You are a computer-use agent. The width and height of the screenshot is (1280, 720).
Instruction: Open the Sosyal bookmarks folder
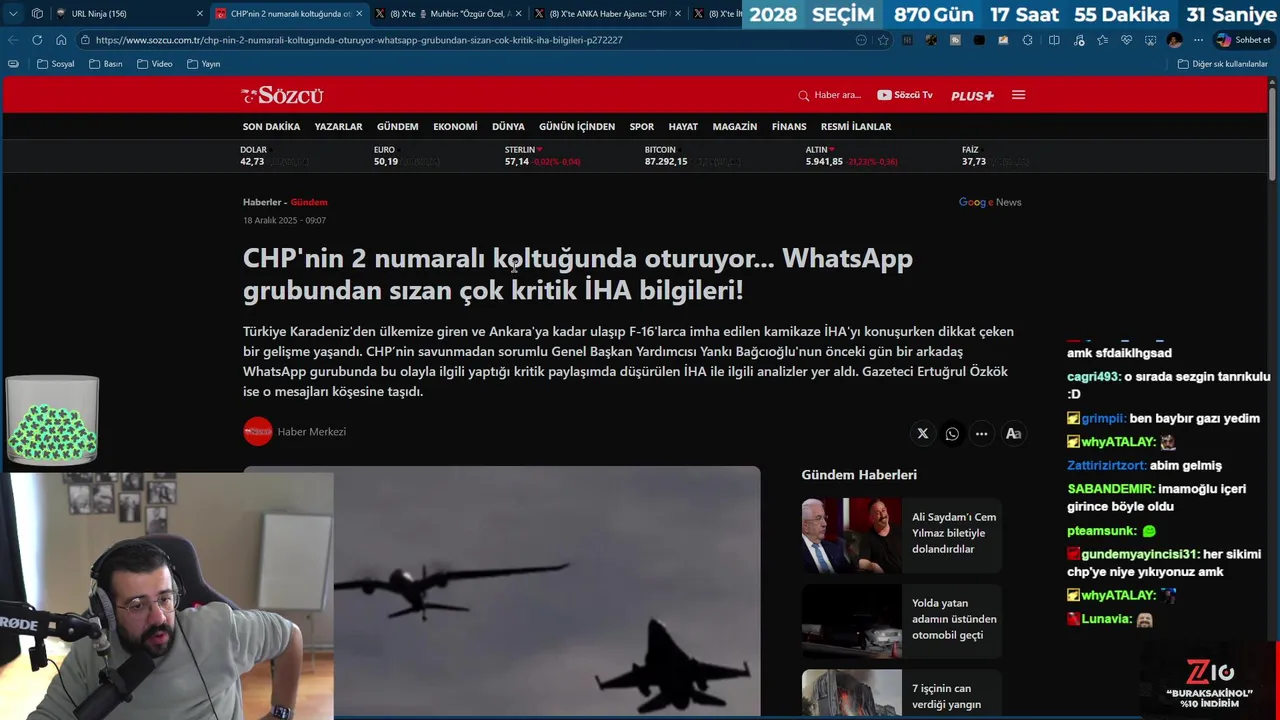(56, 64)
